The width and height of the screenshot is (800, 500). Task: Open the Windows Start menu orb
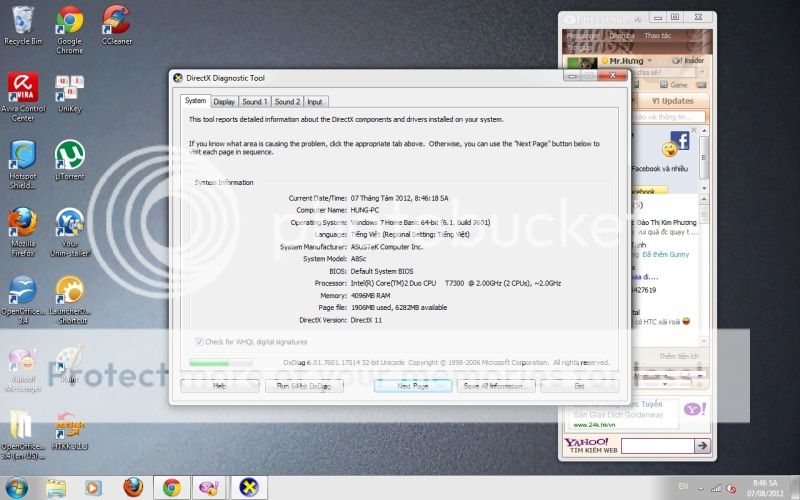15,487
